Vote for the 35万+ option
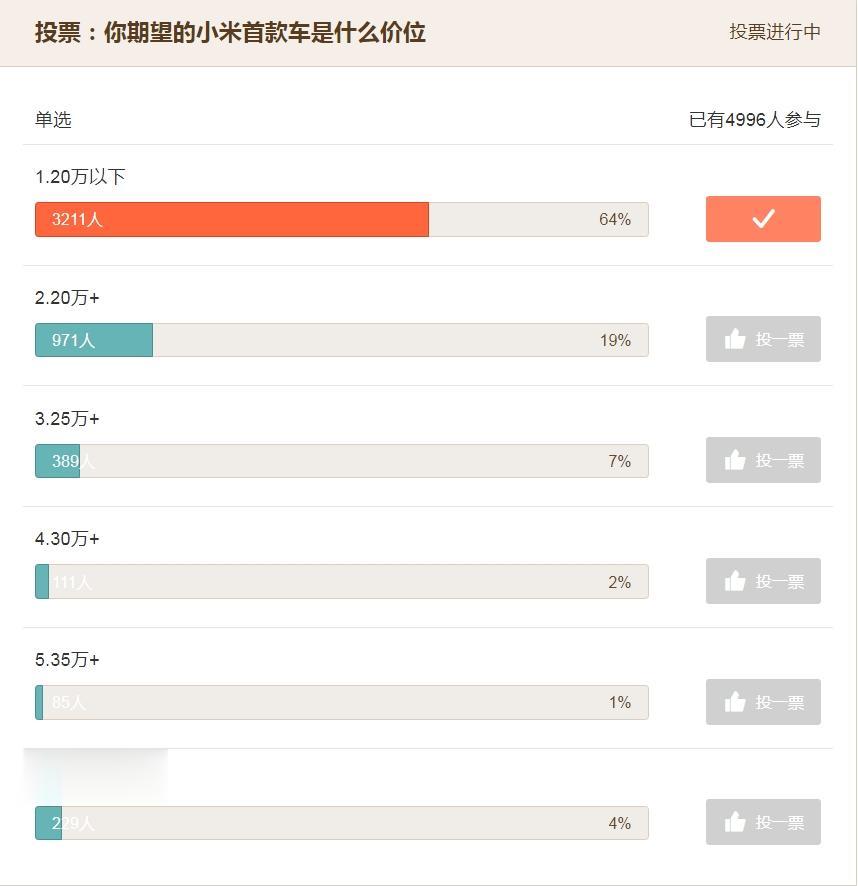 click(x=763, y=702)
